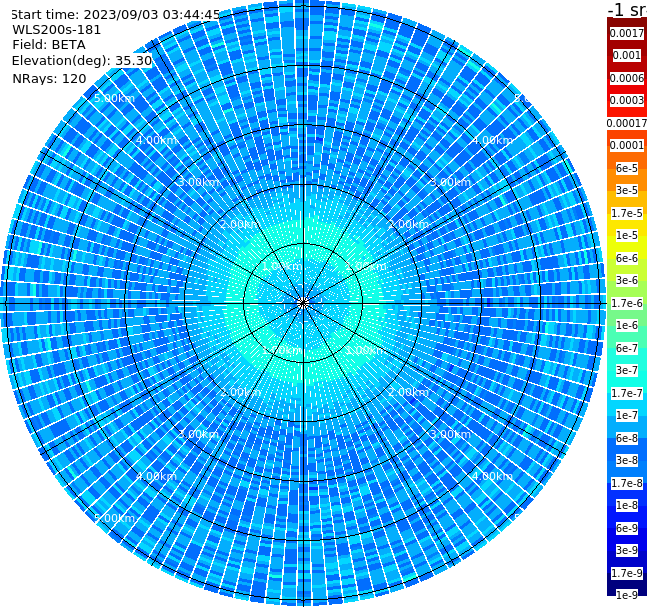Click the 6e-5 colorbar label
Viewport: 647px width, 607px height.
point(627,168)
